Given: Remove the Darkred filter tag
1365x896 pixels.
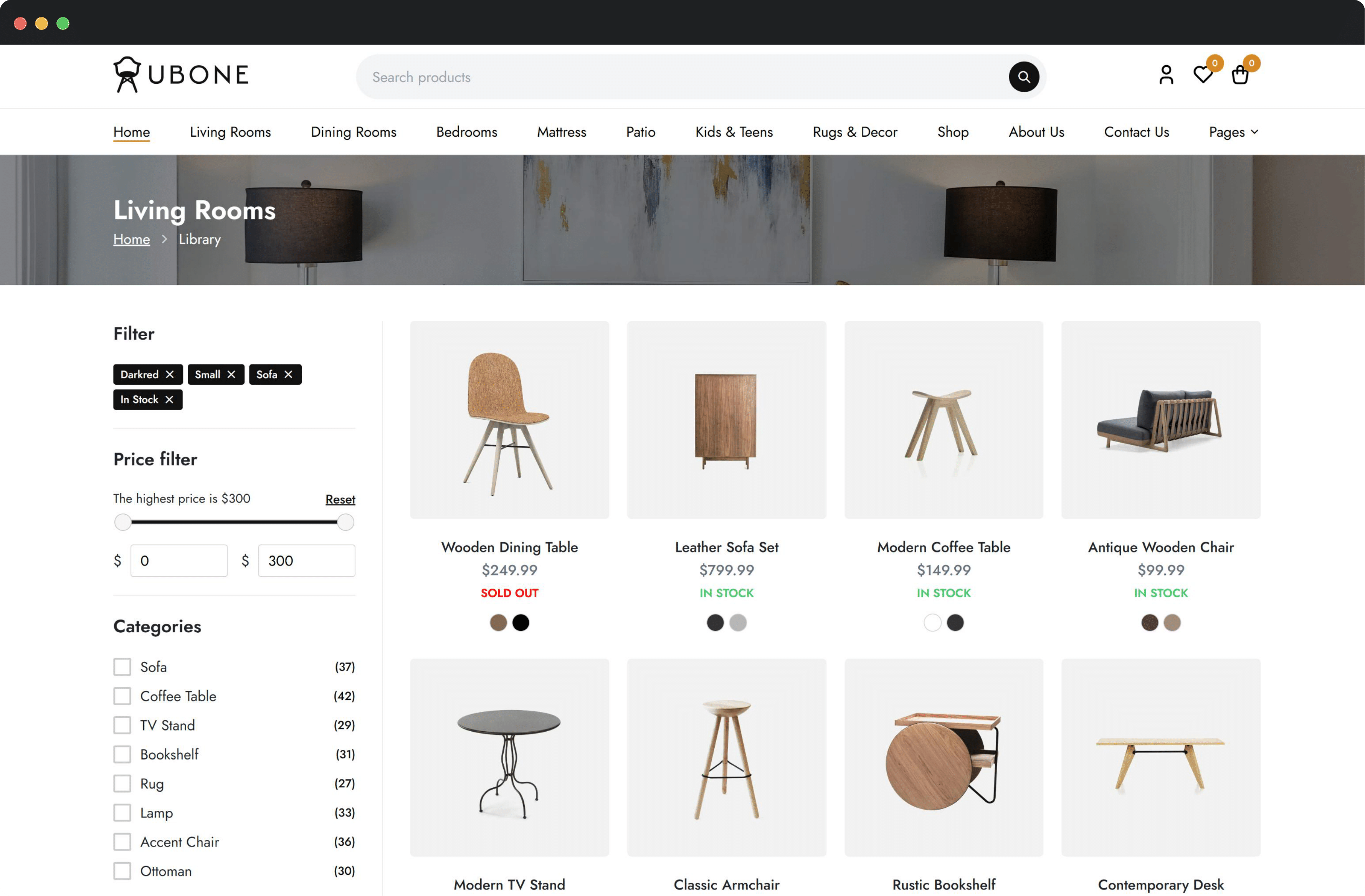Looking at the screenshot, I should pyautogui.click(x=170, y=375).
